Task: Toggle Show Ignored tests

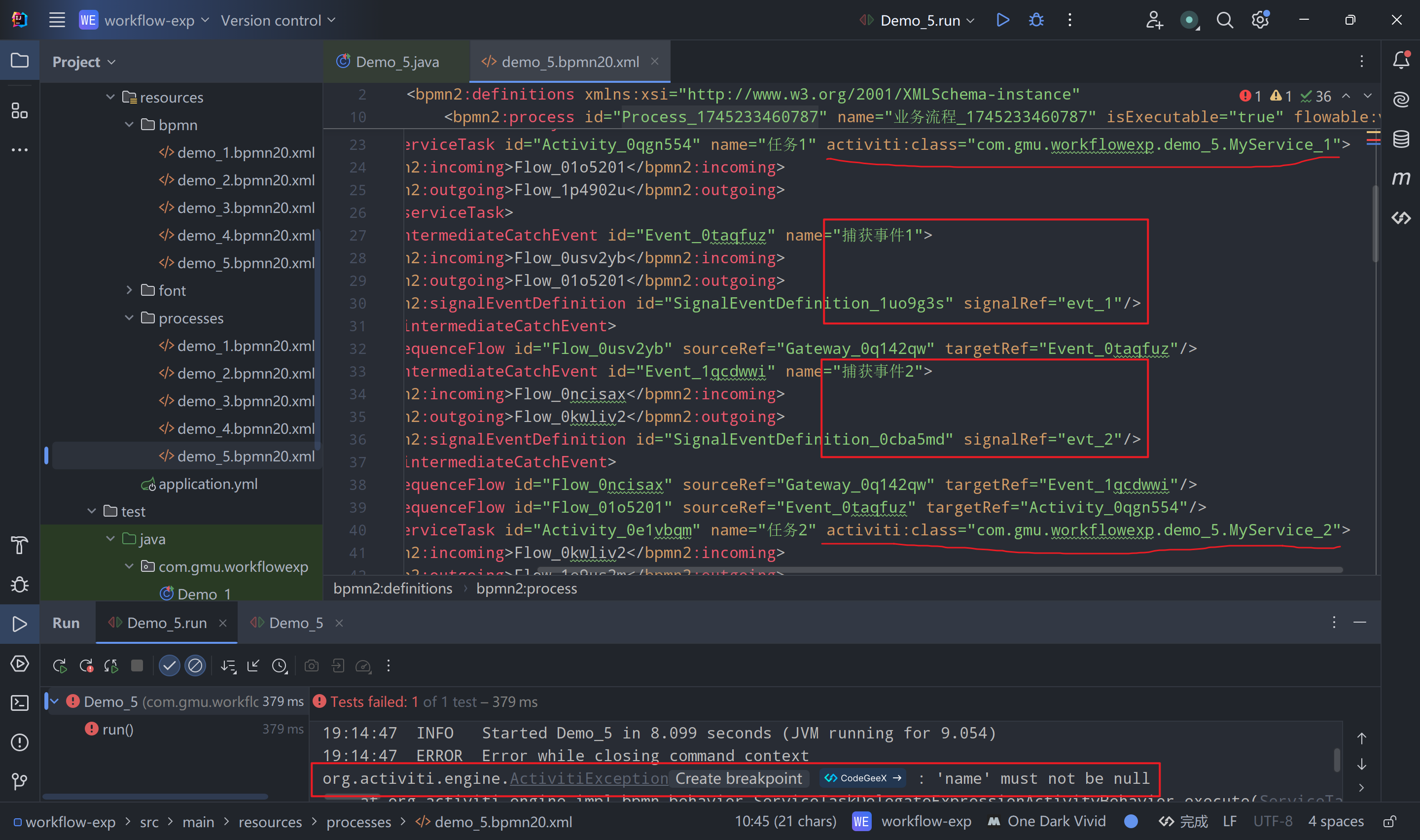Action: pos(195,665)
